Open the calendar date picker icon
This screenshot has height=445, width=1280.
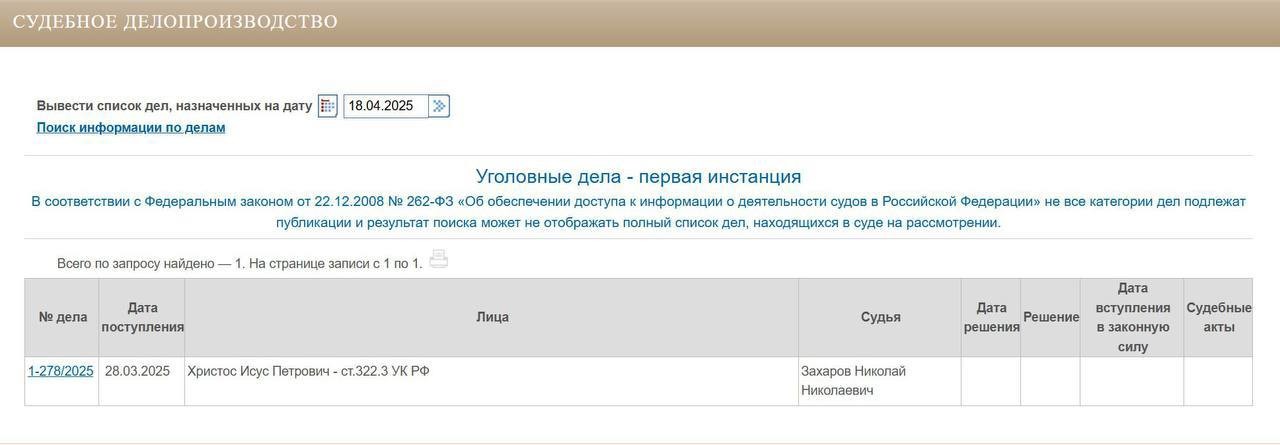tap(327, 106)
